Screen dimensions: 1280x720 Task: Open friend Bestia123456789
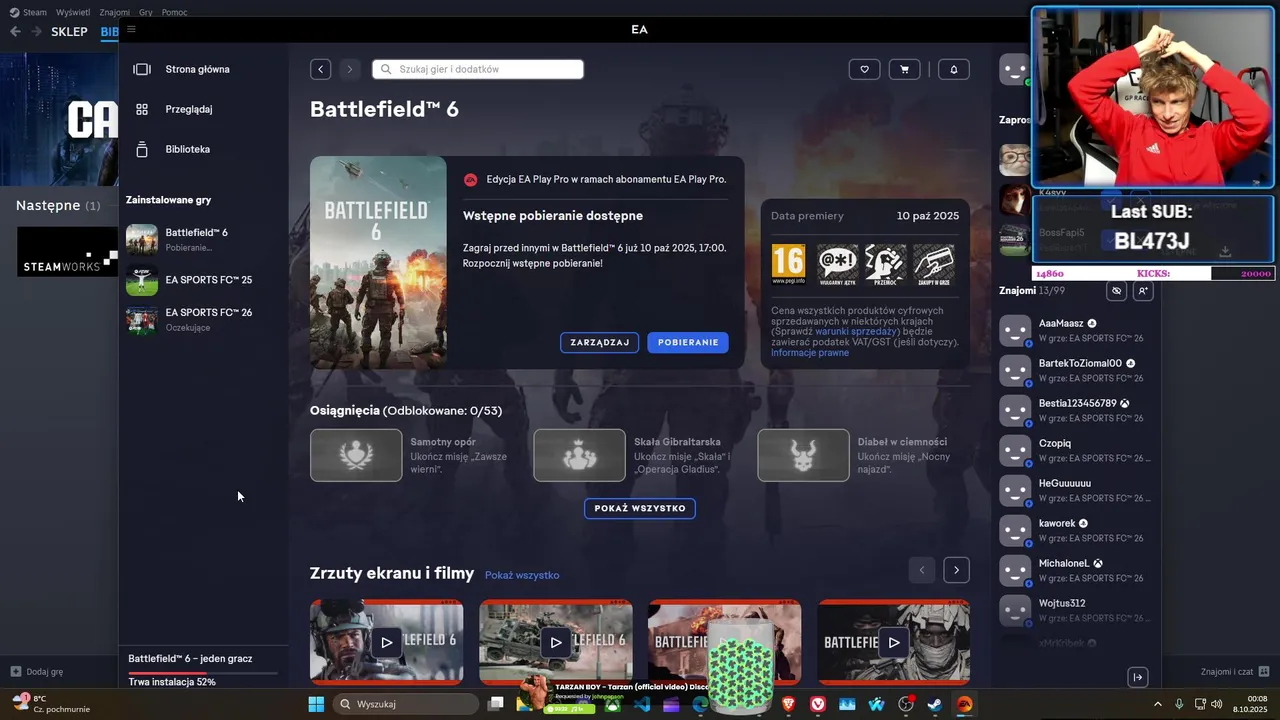(1076, 411)
